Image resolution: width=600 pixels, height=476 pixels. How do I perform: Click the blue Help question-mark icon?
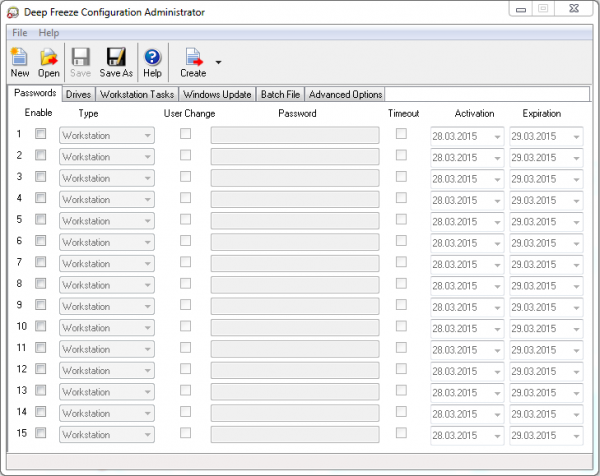[x=152, y=62]
